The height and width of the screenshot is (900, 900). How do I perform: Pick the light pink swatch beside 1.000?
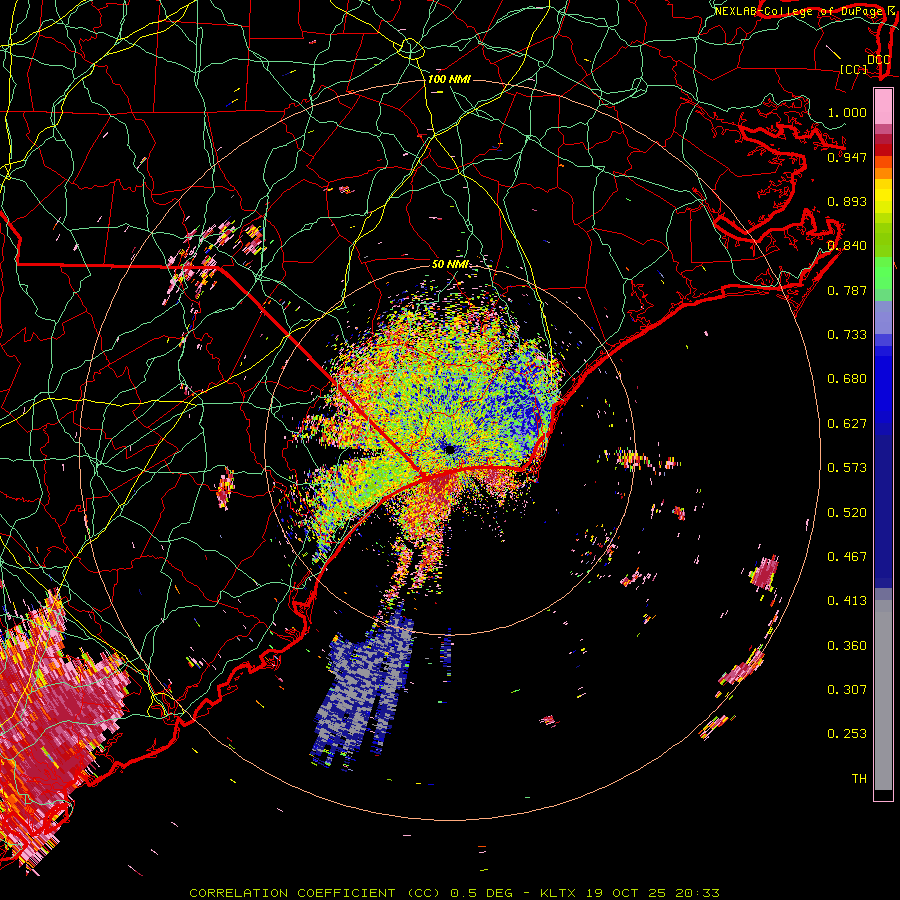(x=883, y=107)
